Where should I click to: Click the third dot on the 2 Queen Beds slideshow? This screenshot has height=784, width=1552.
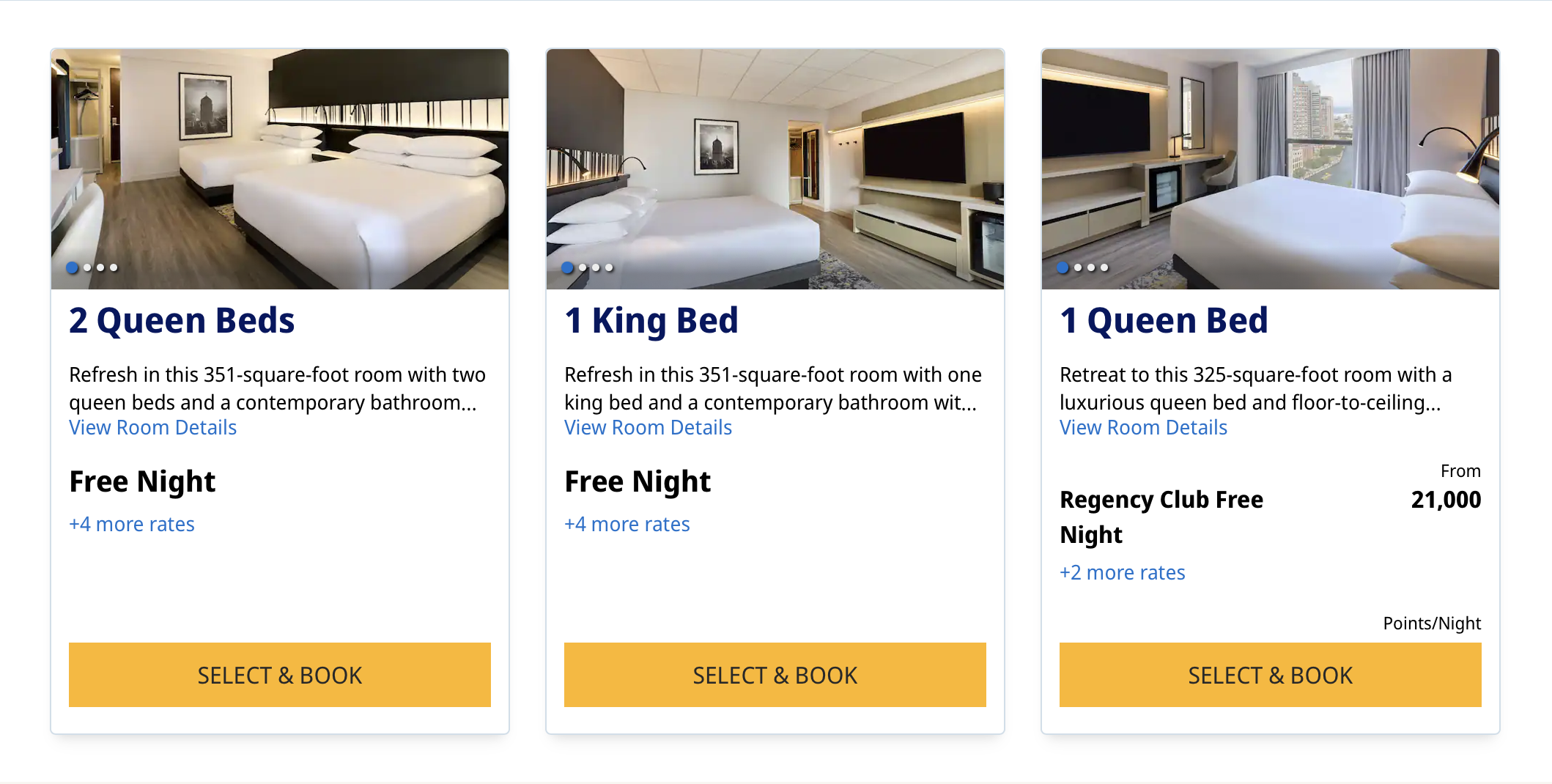99,267
